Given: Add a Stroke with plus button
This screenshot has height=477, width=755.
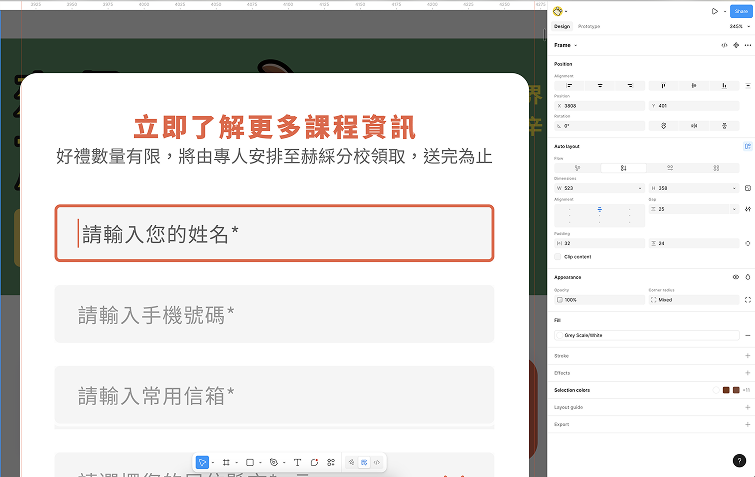Looking at the screenshot, I should (x=748, y=356).
